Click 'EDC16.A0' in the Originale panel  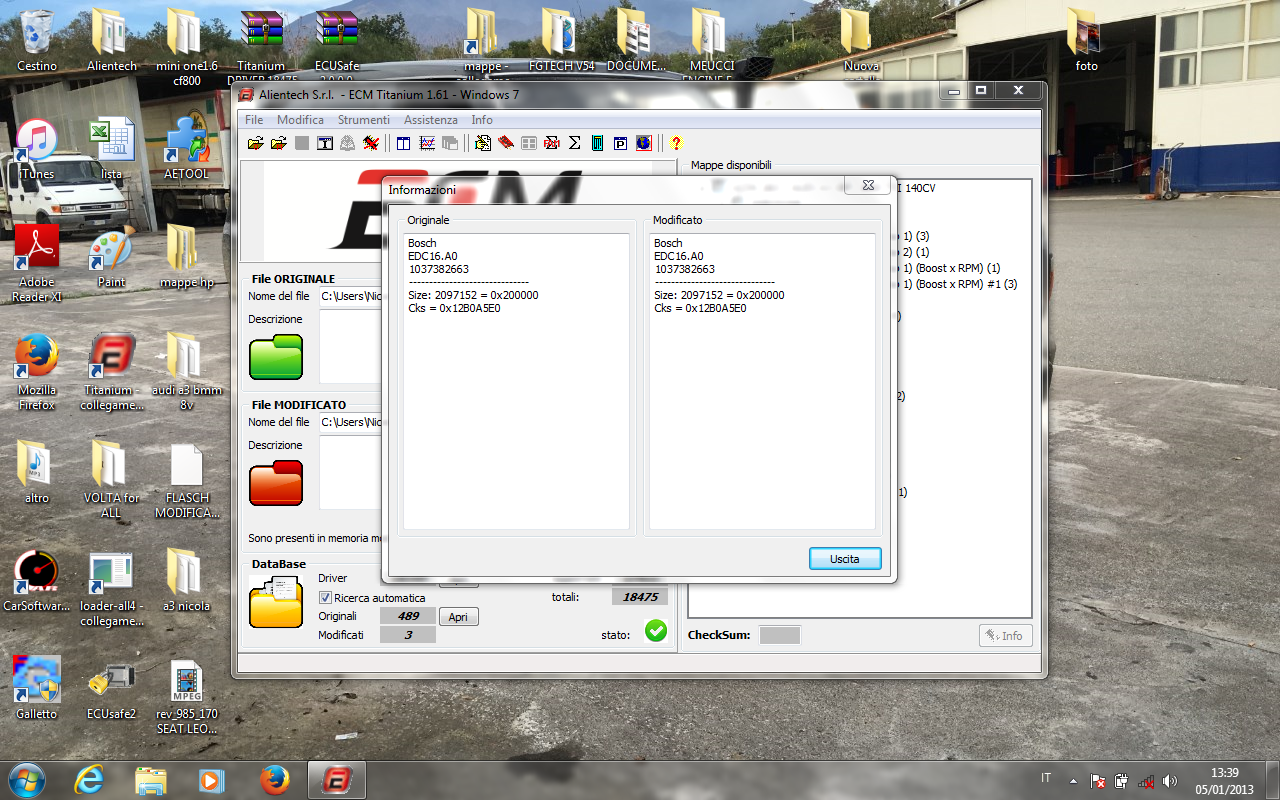(432, 256)
